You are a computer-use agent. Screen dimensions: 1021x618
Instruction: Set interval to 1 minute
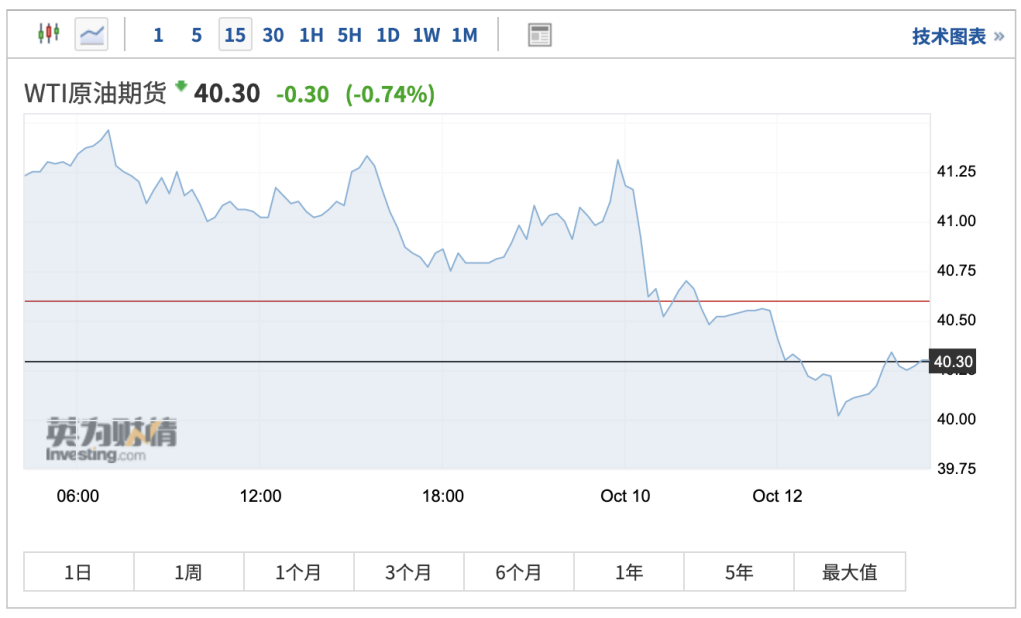click(158, 35)
